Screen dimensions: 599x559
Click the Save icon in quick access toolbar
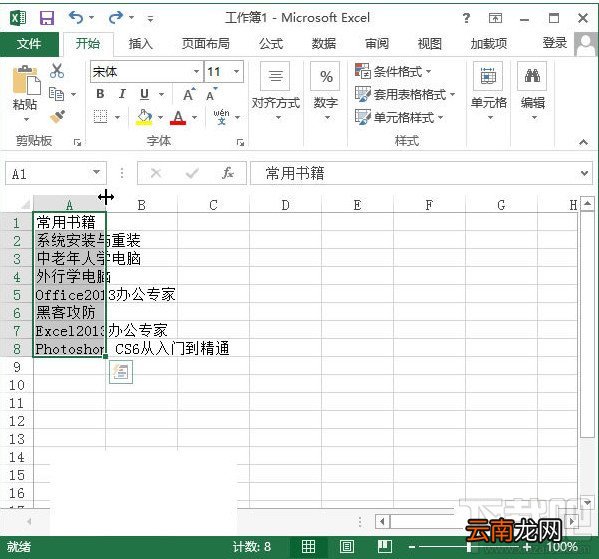tap(47, 18)
